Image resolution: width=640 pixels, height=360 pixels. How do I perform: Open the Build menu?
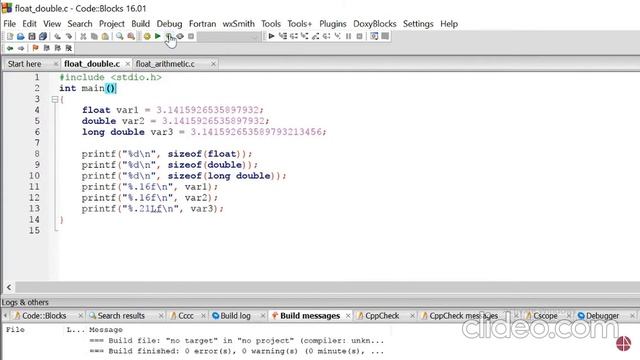click(x=140, y=24)
